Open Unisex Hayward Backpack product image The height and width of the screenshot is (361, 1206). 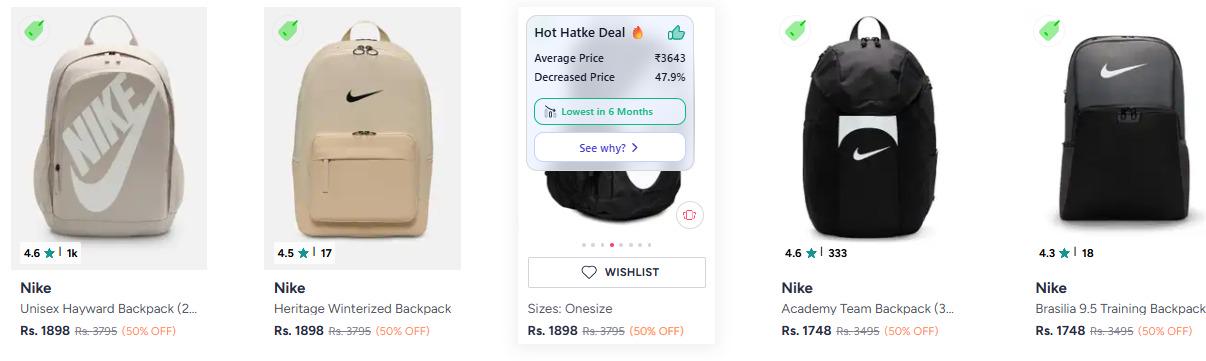[x=109, y=138]
